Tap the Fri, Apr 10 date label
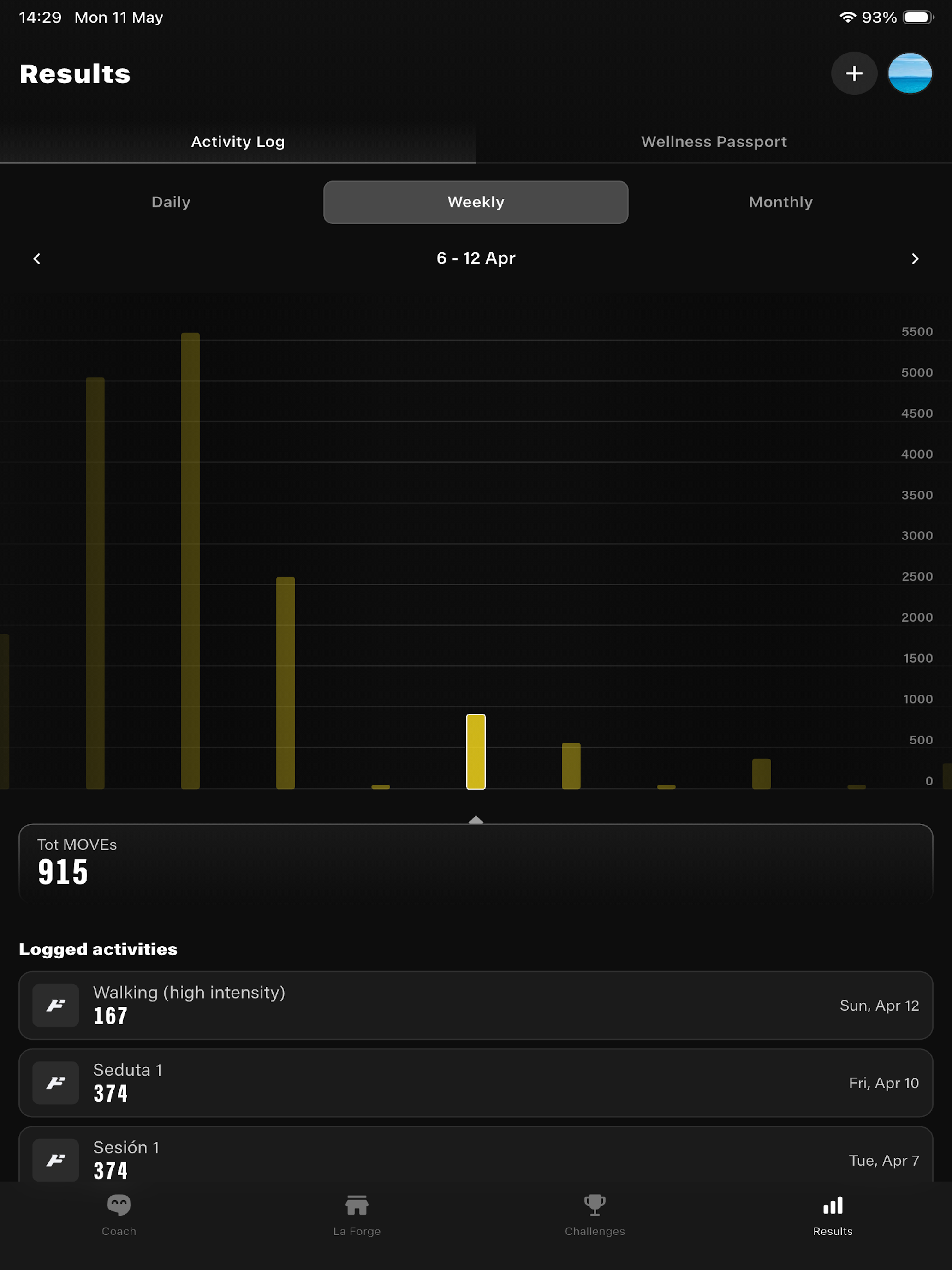952x1270 pixels. tap(884, 1083)
